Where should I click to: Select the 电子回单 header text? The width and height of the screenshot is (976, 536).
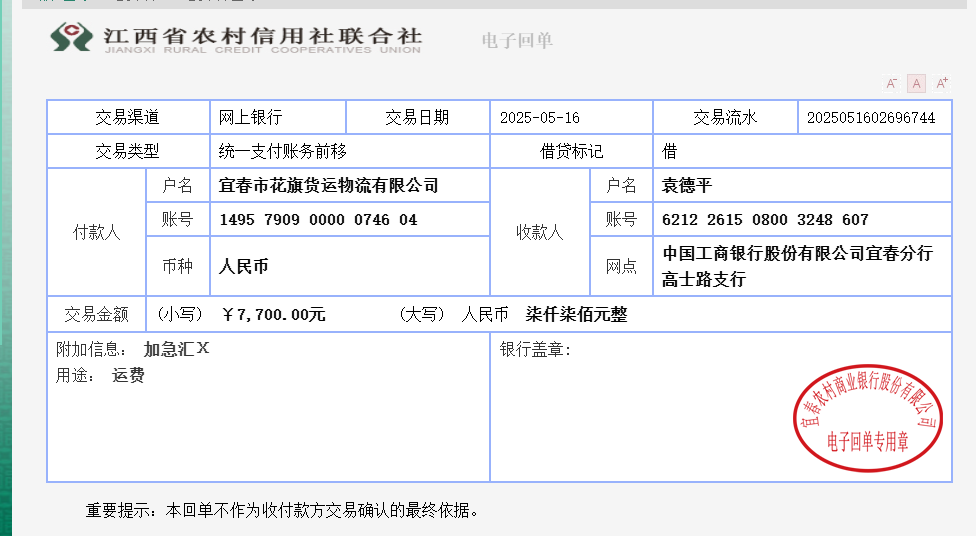517,40
